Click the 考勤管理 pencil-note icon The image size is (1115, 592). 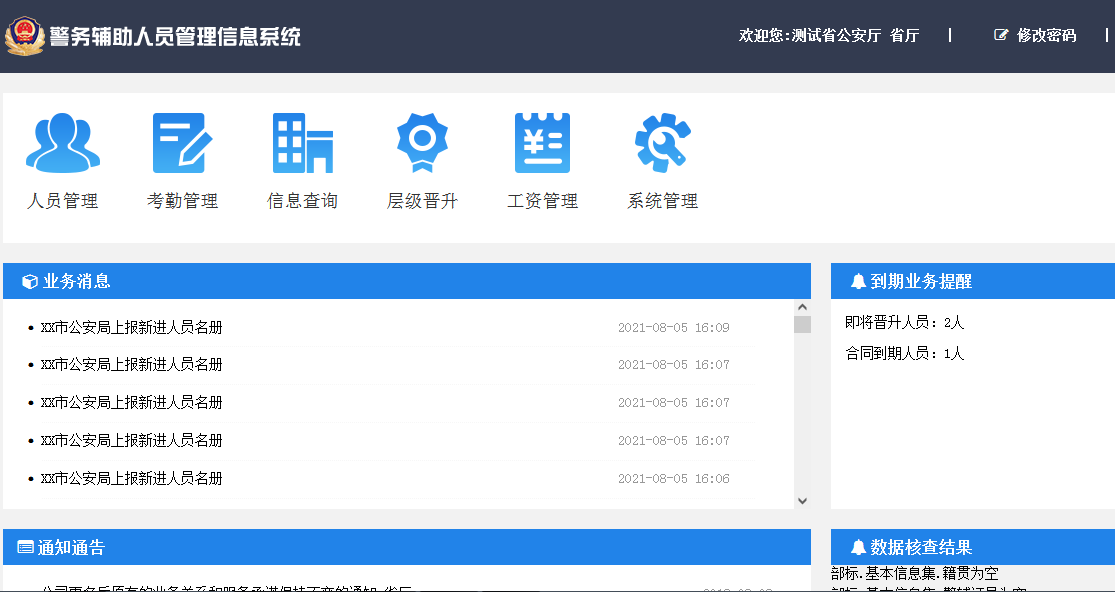[x=182, y=143]
